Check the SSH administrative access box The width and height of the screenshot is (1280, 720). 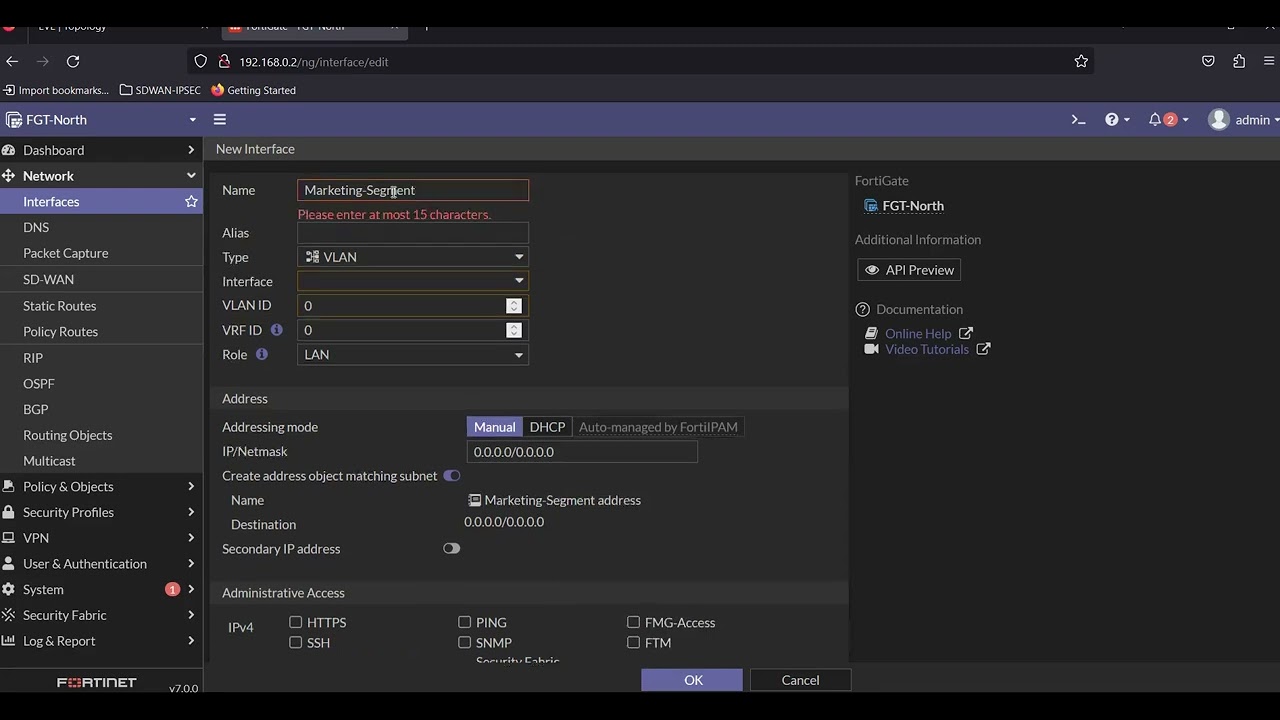tap(296, 643)
